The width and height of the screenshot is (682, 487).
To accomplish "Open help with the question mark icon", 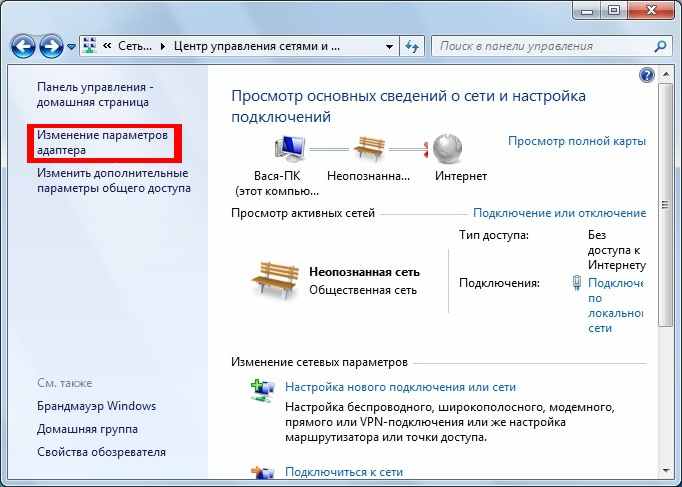I will [x=647, y=75].
